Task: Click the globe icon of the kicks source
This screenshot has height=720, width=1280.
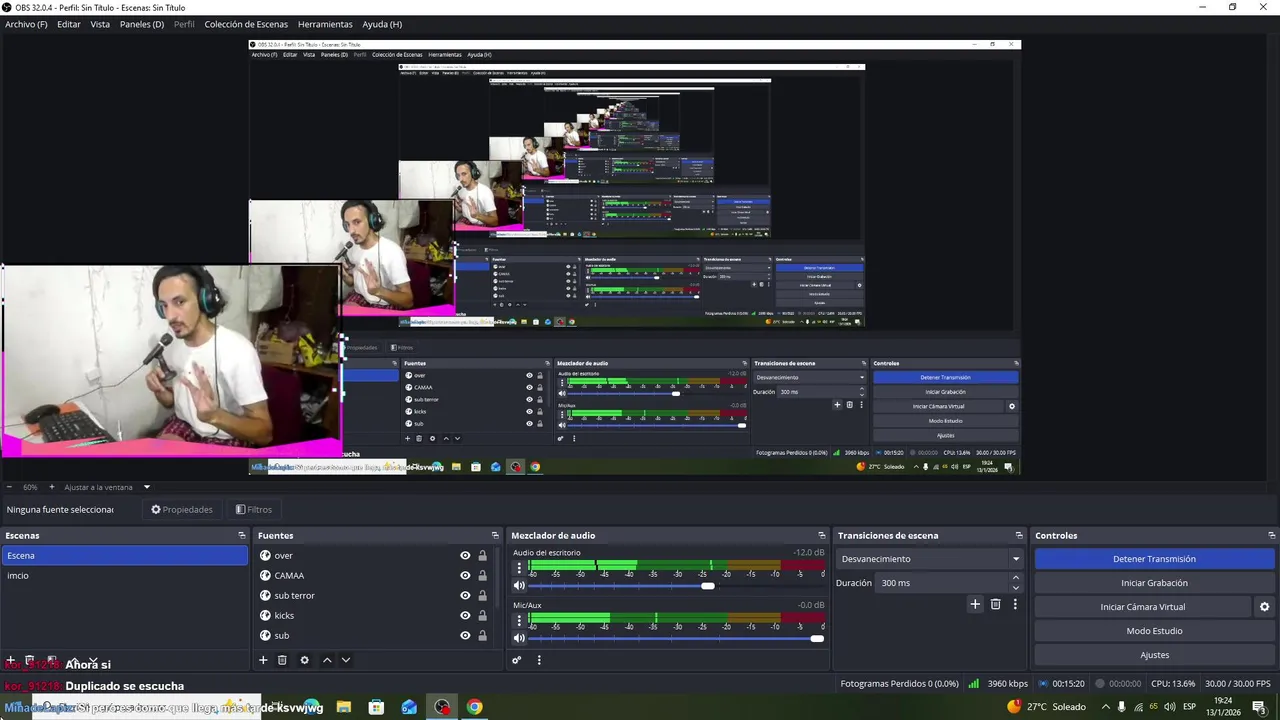Action: click(265, 616)
